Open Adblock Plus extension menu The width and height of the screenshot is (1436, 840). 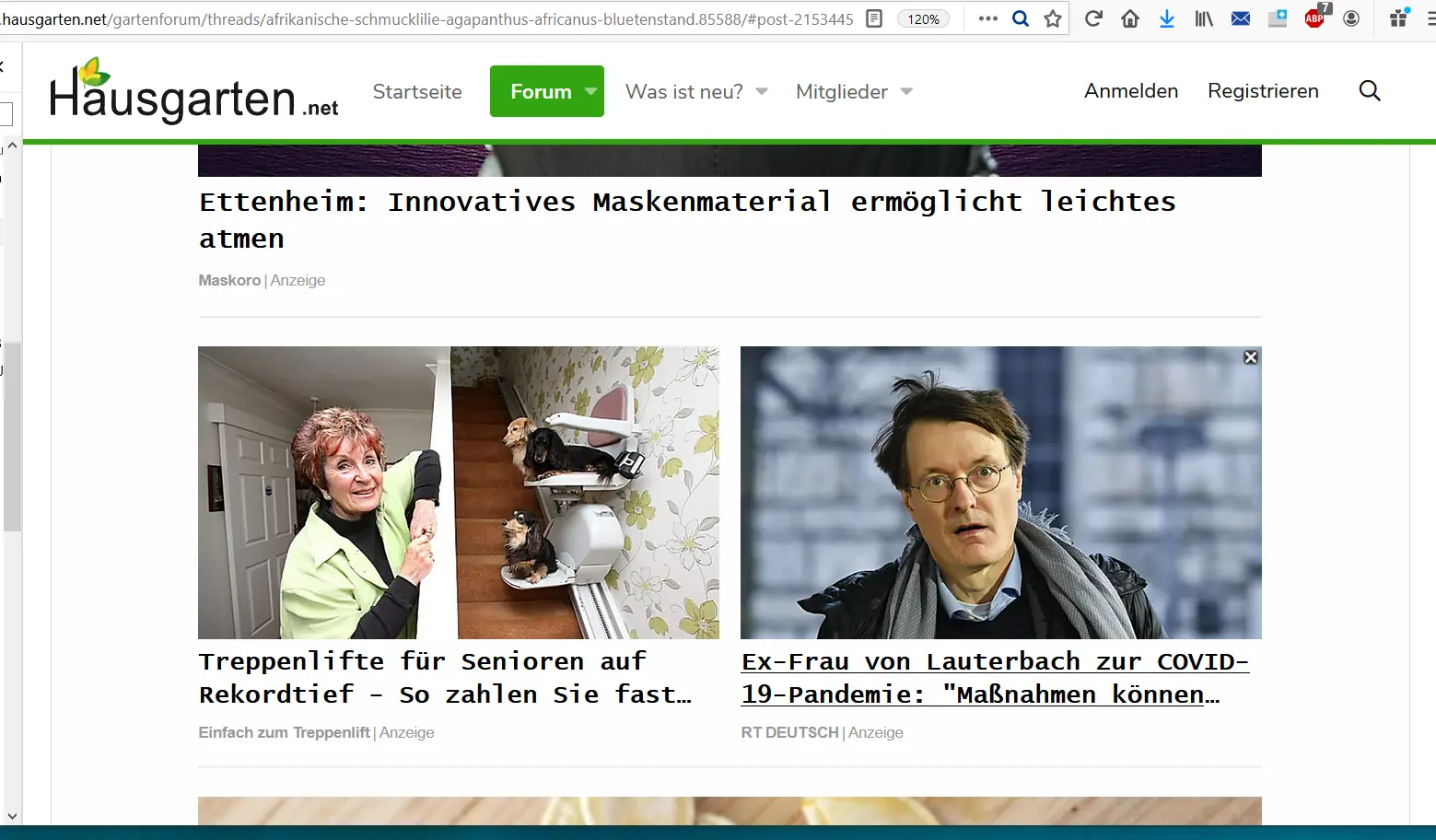tap(1315, 17)
